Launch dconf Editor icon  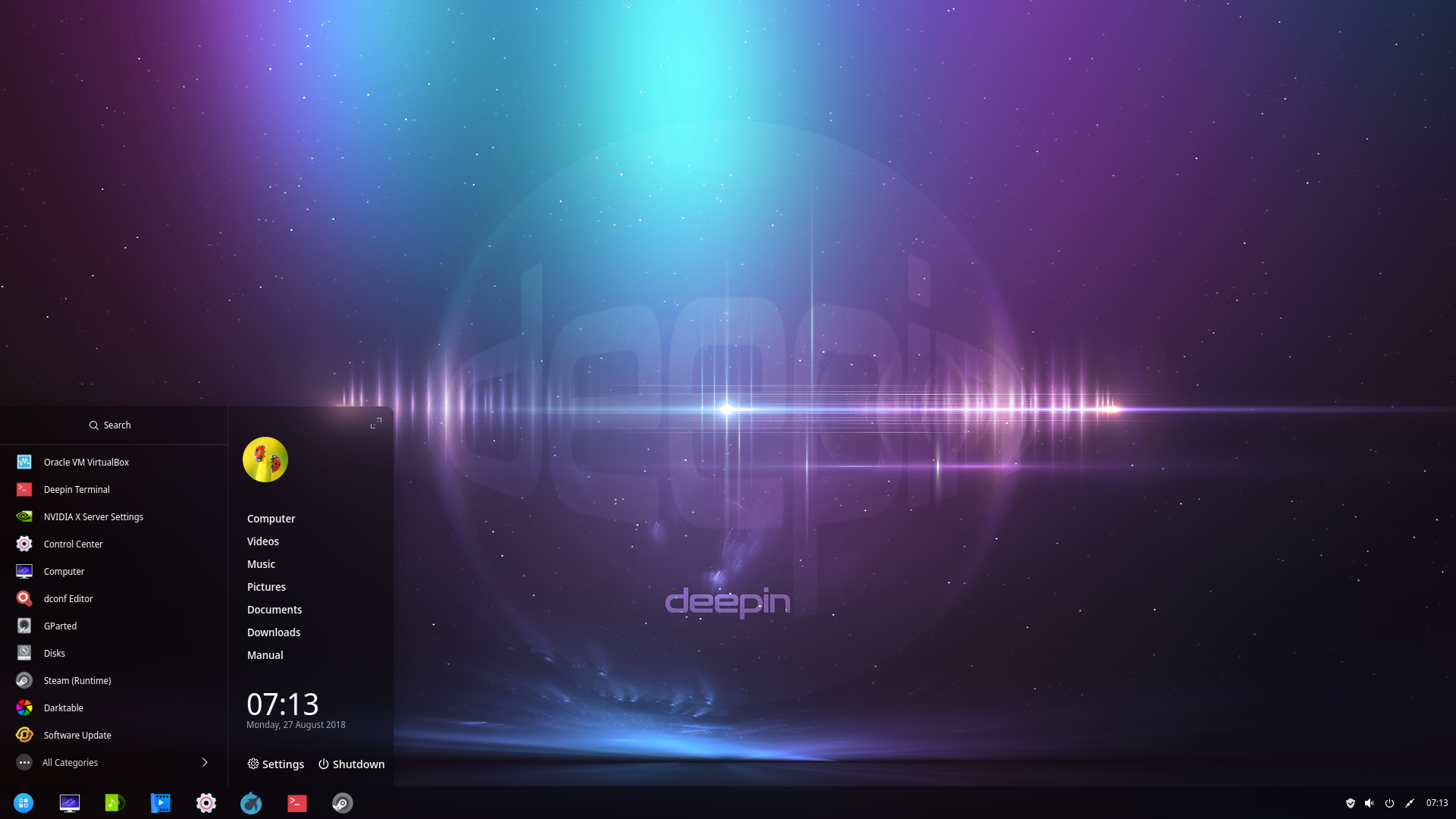(x=24, y=598)
